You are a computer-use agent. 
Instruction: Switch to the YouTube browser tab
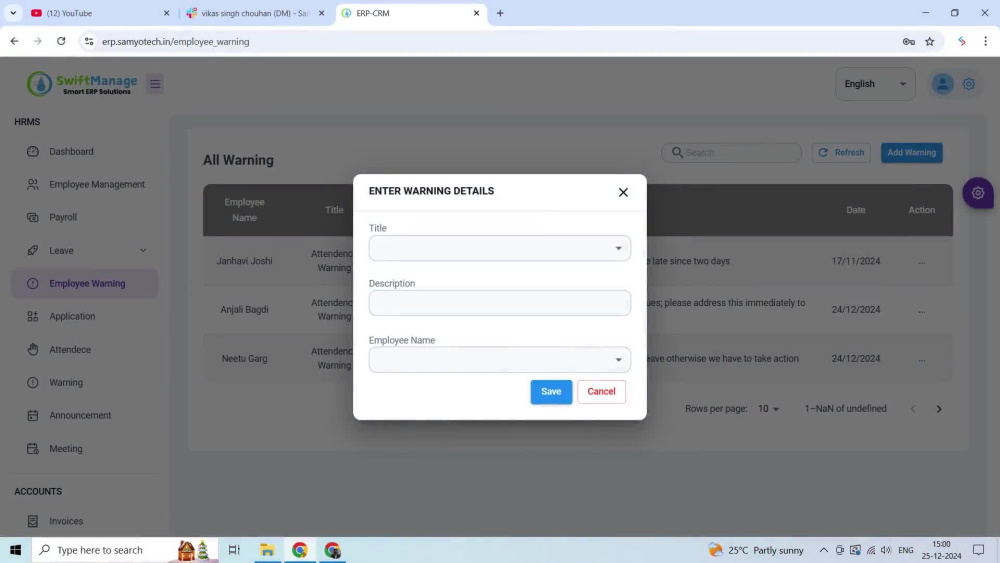(x=99, y=13)
